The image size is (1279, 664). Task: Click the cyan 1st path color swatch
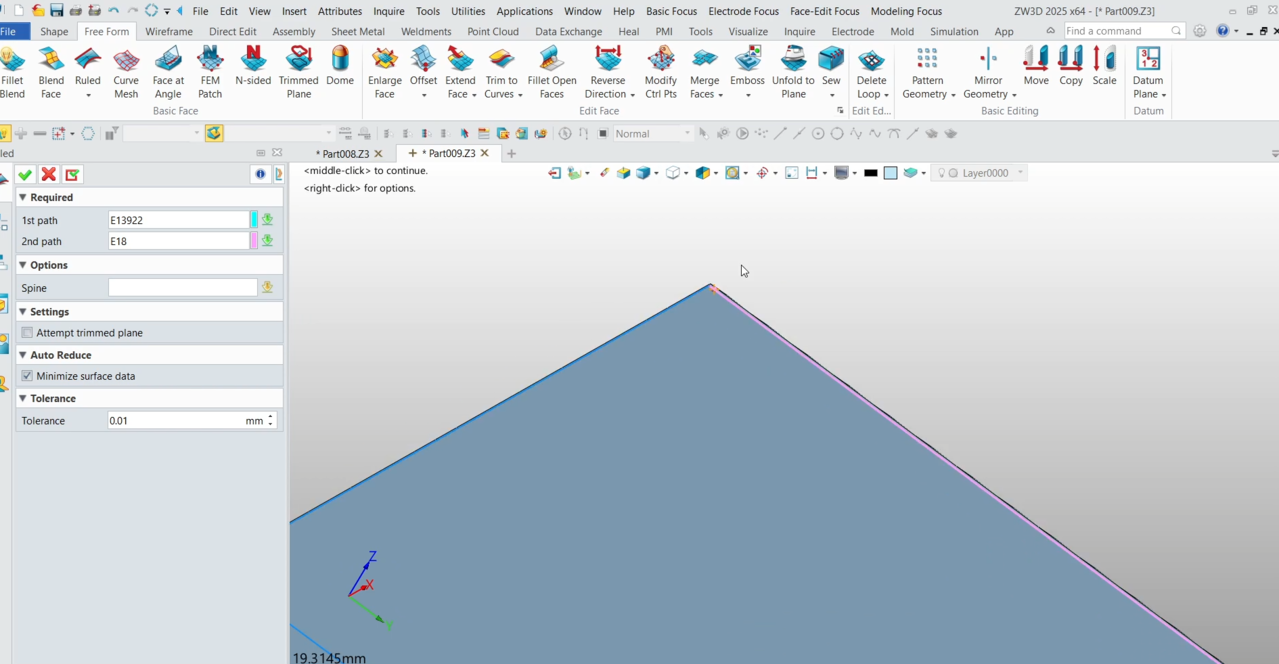254,220
